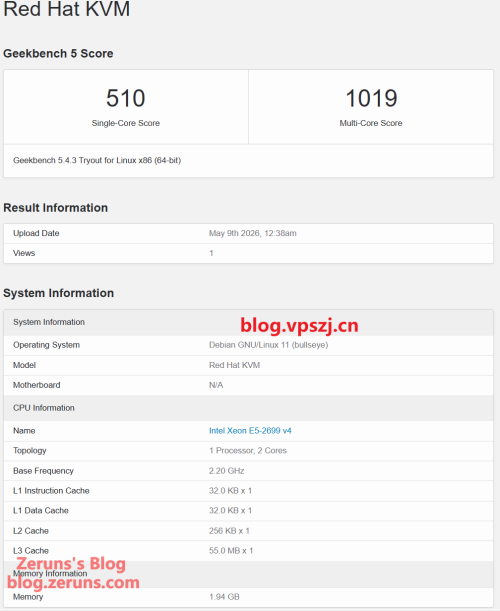This screenshot has height=611, width=500.
Task: Click the Memory 1.94 GB value
Action: pyautogui.click(x=224, y=597)
